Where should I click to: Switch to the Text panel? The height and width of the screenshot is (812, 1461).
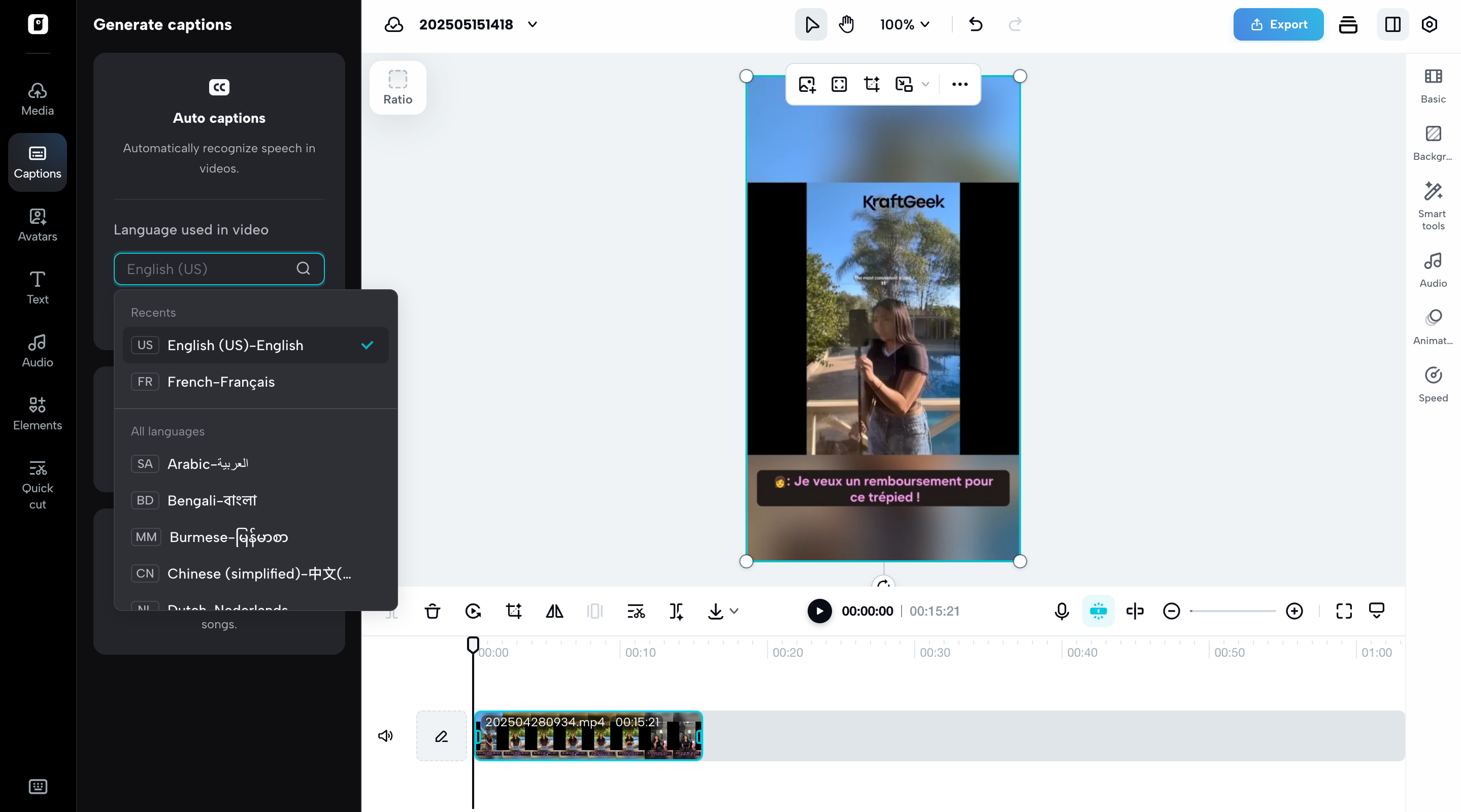37,287
